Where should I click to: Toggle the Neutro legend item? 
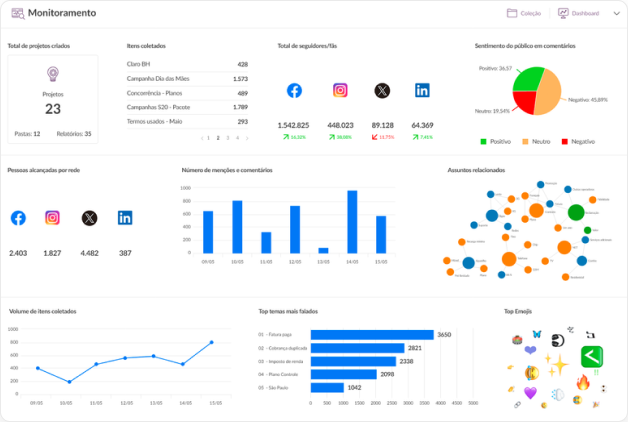tap(536, 142)
